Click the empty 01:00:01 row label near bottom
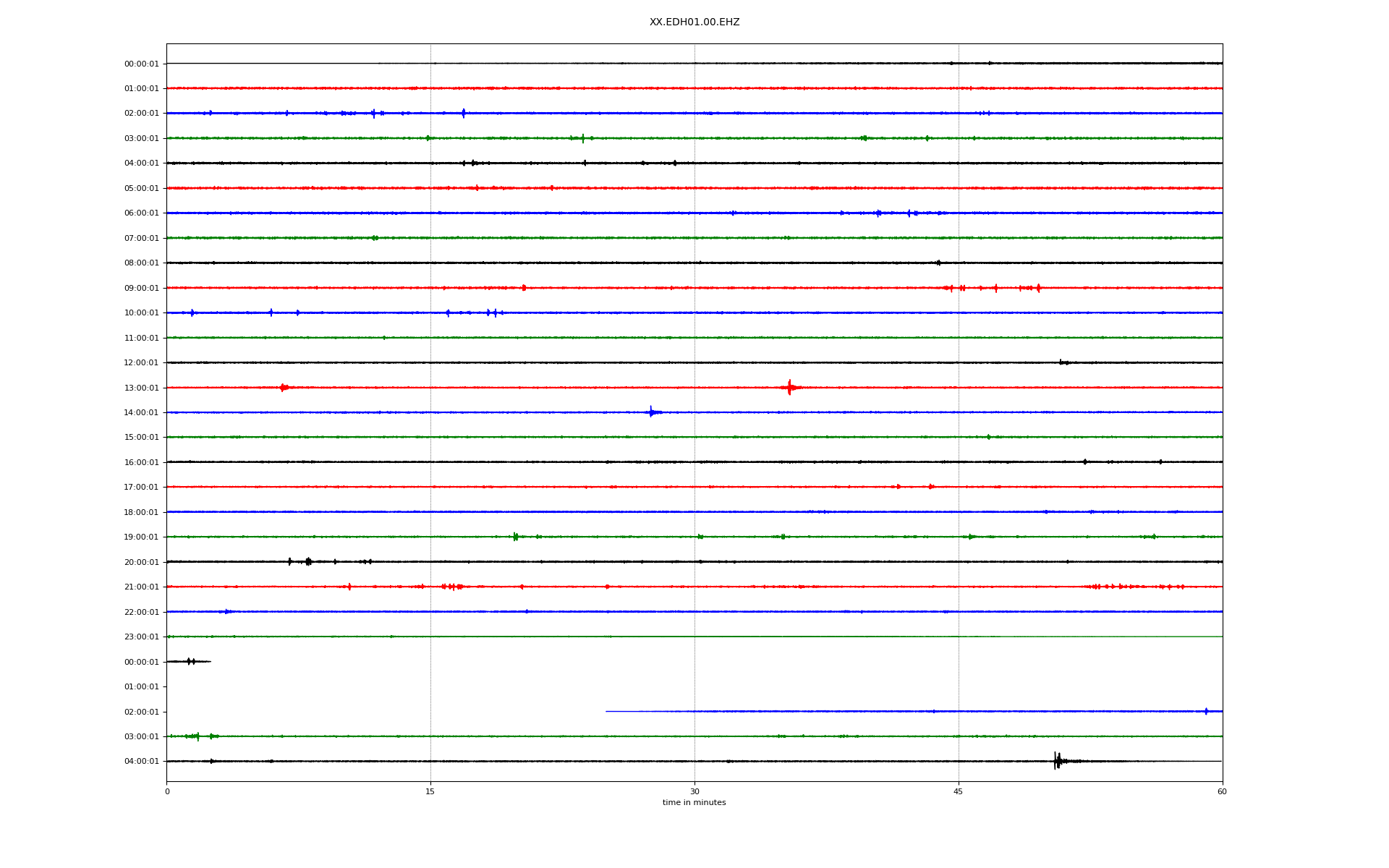 tap(141, 687)
